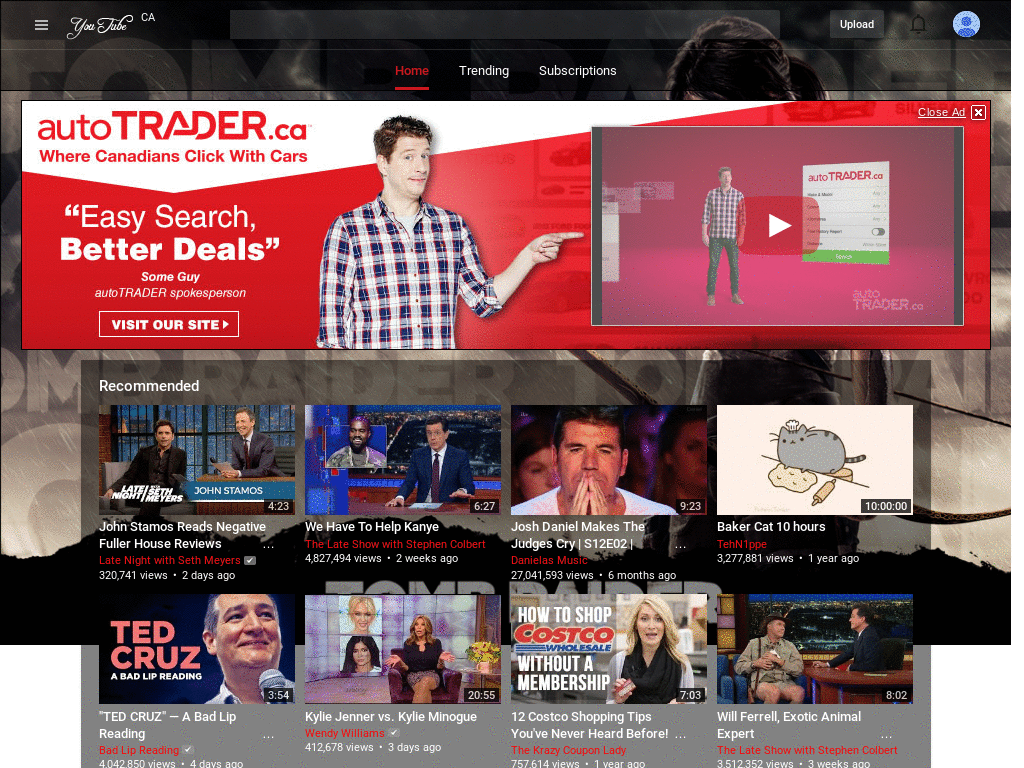Click verified badge next to Wendy Williams
Image resolution: width=1024 pixels, height=768 pixels.
click(394, 733)
